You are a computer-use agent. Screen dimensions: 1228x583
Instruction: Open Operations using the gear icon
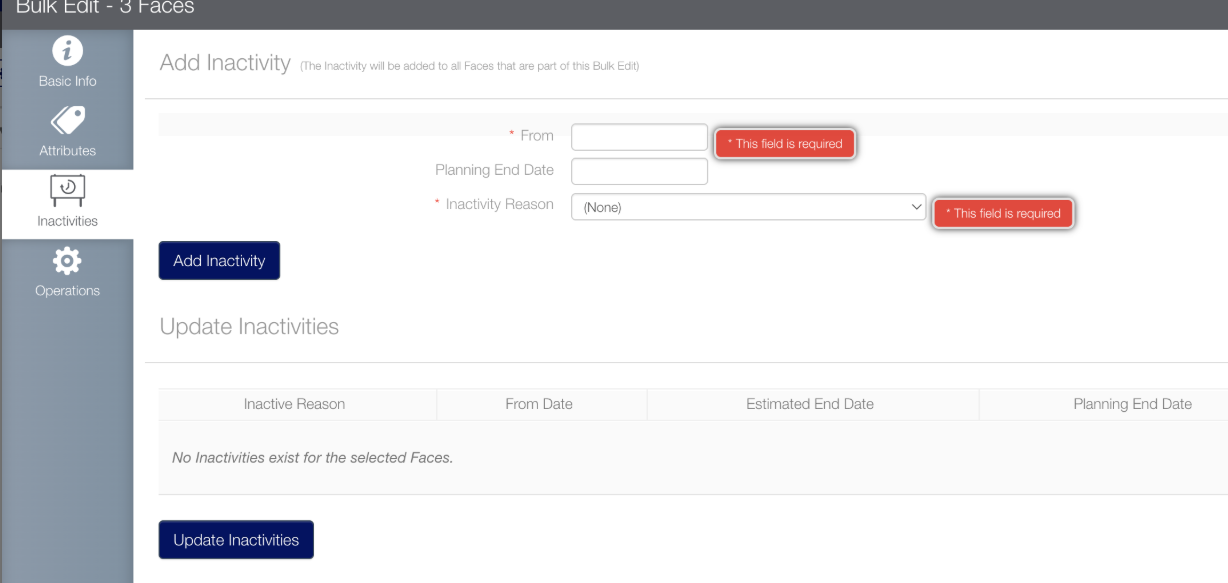tap(67, 260)
